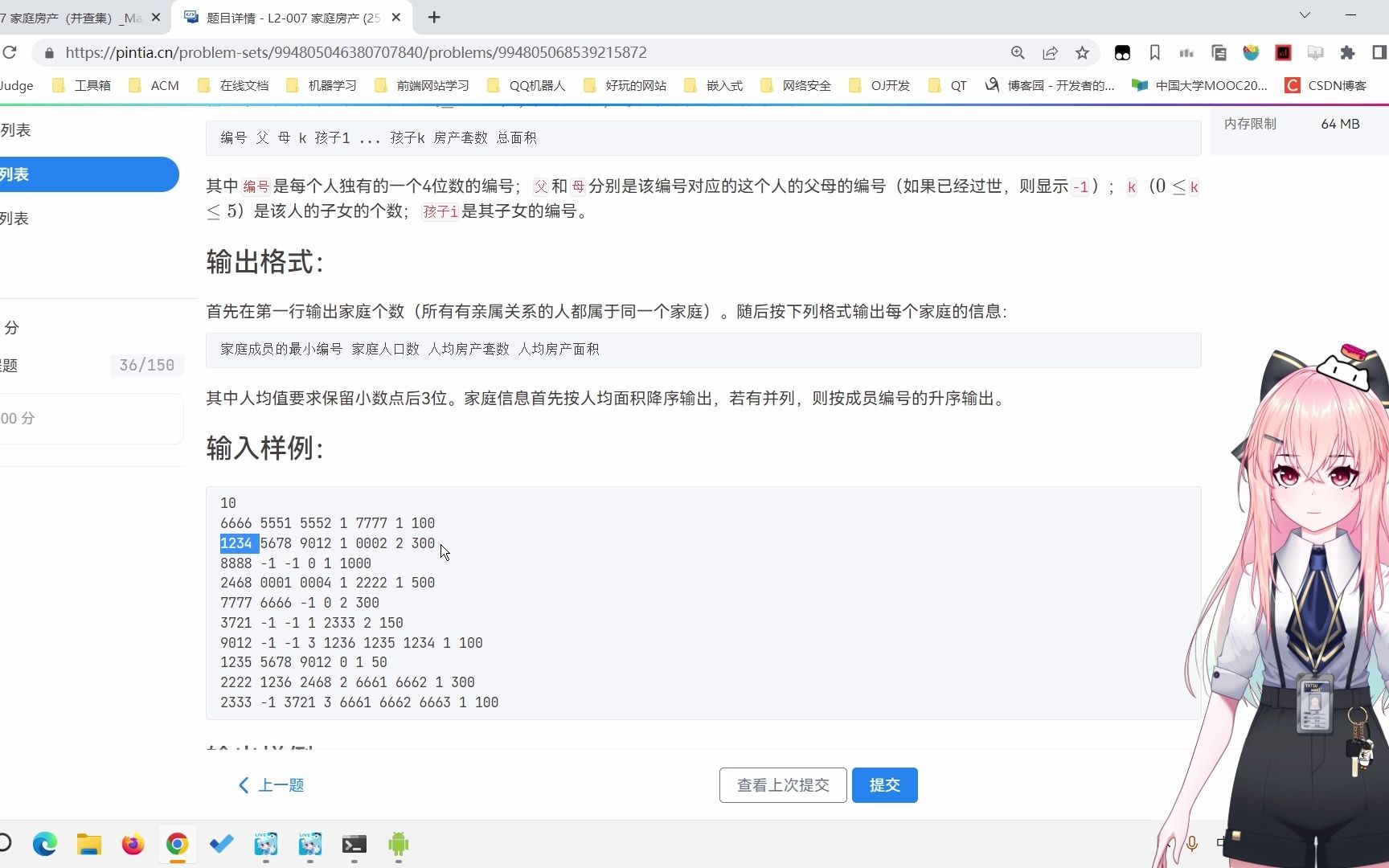Open the zoom magnifier icon in the address bar
The image size is (1389, 868).
pyautogui.click(x=1018, y=52)
